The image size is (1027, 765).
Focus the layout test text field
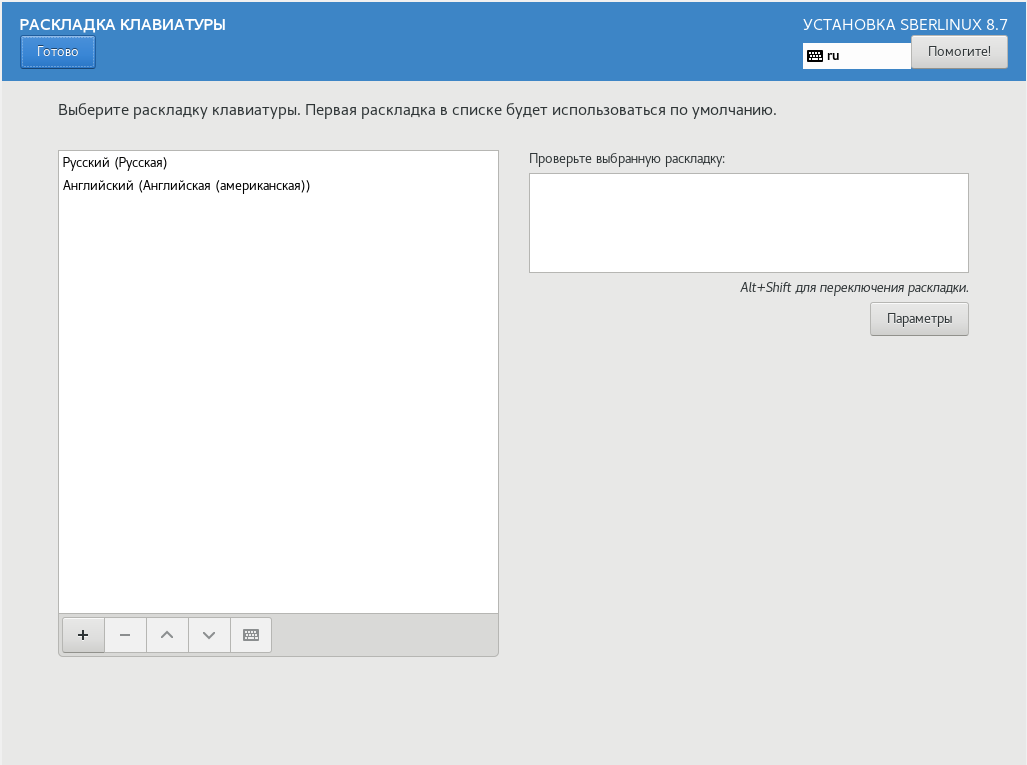click(x=748, y=223)
